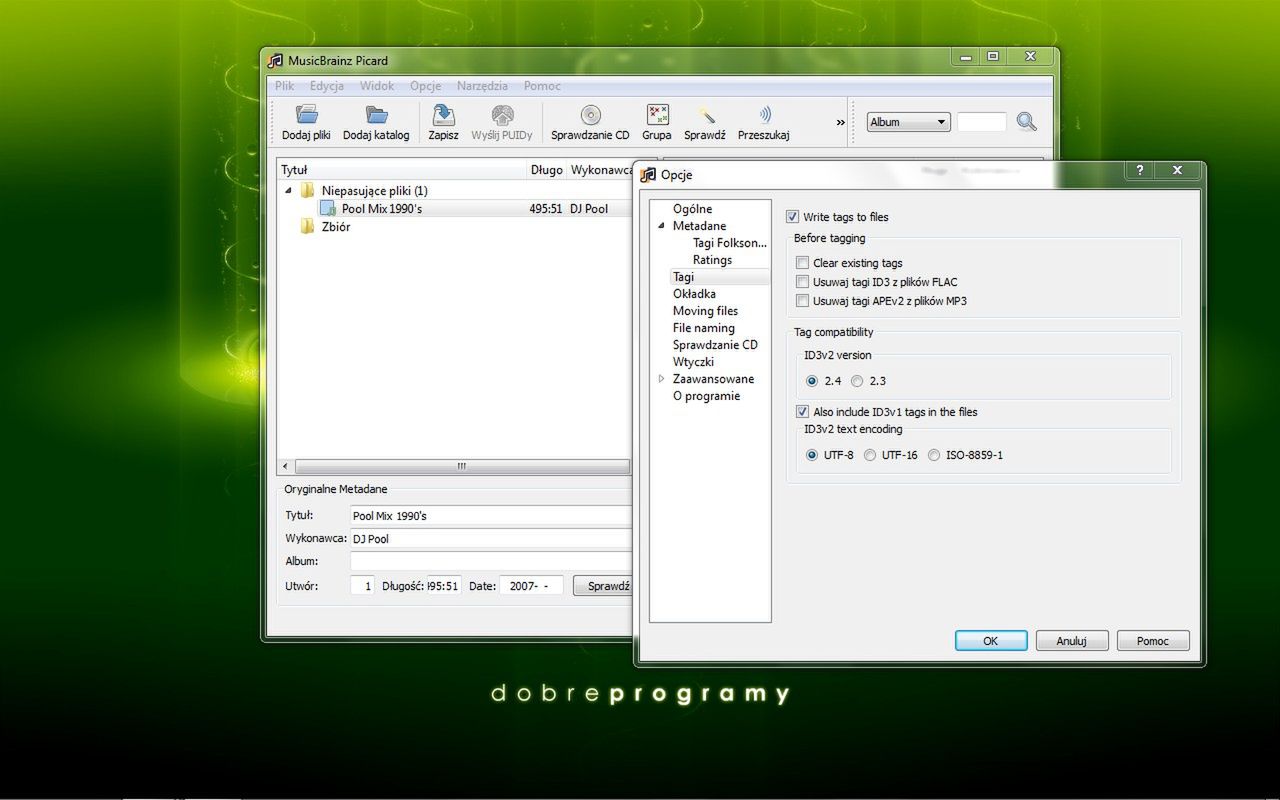Check Usuwaj tagi ID3 z plików FLAC
Screen dimensions: 1280x800
pyautogui.click(x=802, y=282)
